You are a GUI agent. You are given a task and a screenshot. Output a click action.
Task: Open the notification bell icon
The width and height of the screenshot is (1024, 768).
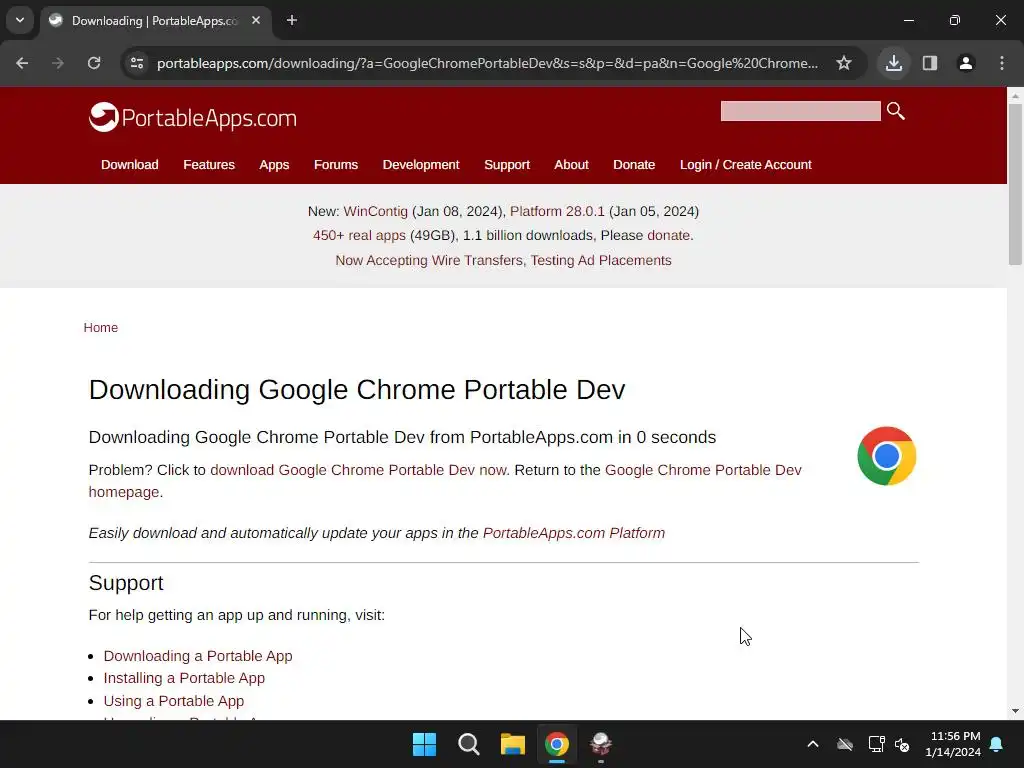click(997, 744)
